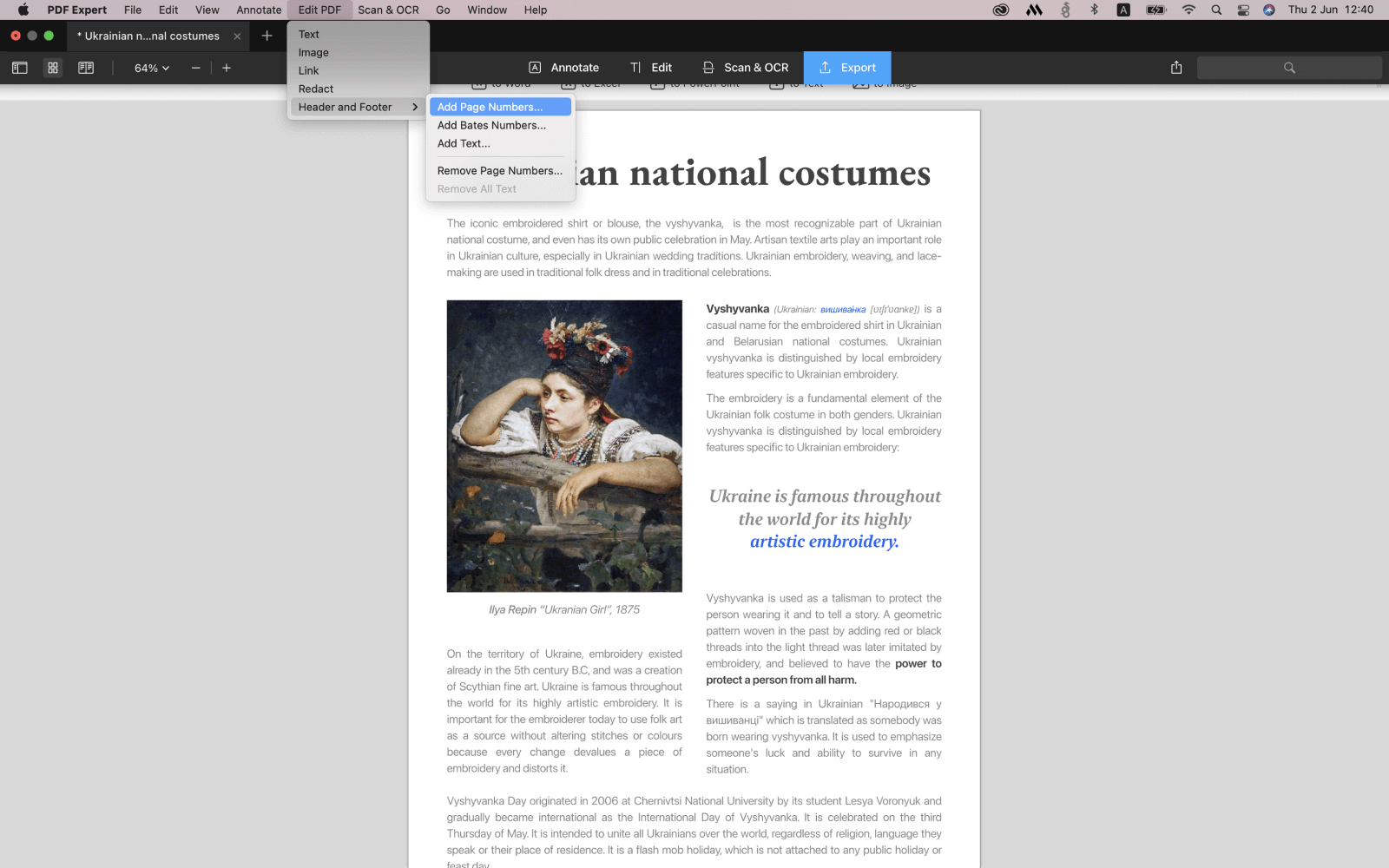Viewport: 1389px width, 868px height.
Task: Open the sidebar panel icon
Action: point(20,68)
